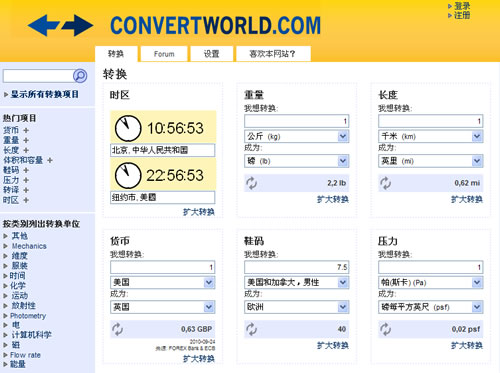Viewport: 500px width, 373px height.
Task: Click the refresh icon in 鞋码 result
Action: point(252,329)
